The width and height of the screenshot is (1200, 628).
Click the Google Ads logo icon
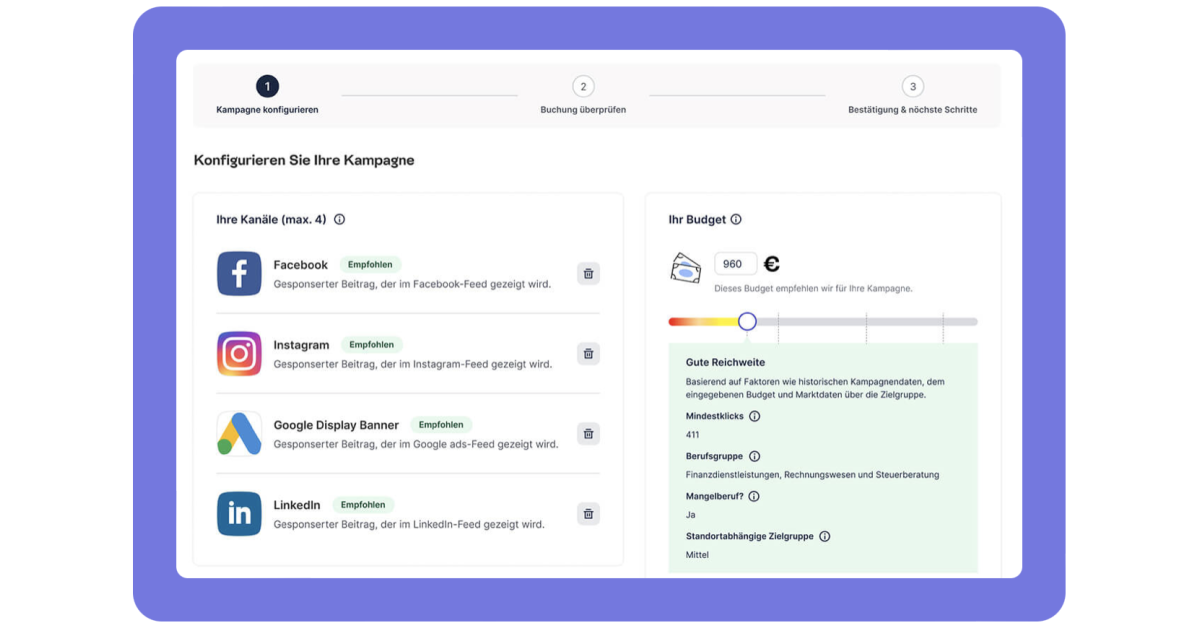coord(239,434)
